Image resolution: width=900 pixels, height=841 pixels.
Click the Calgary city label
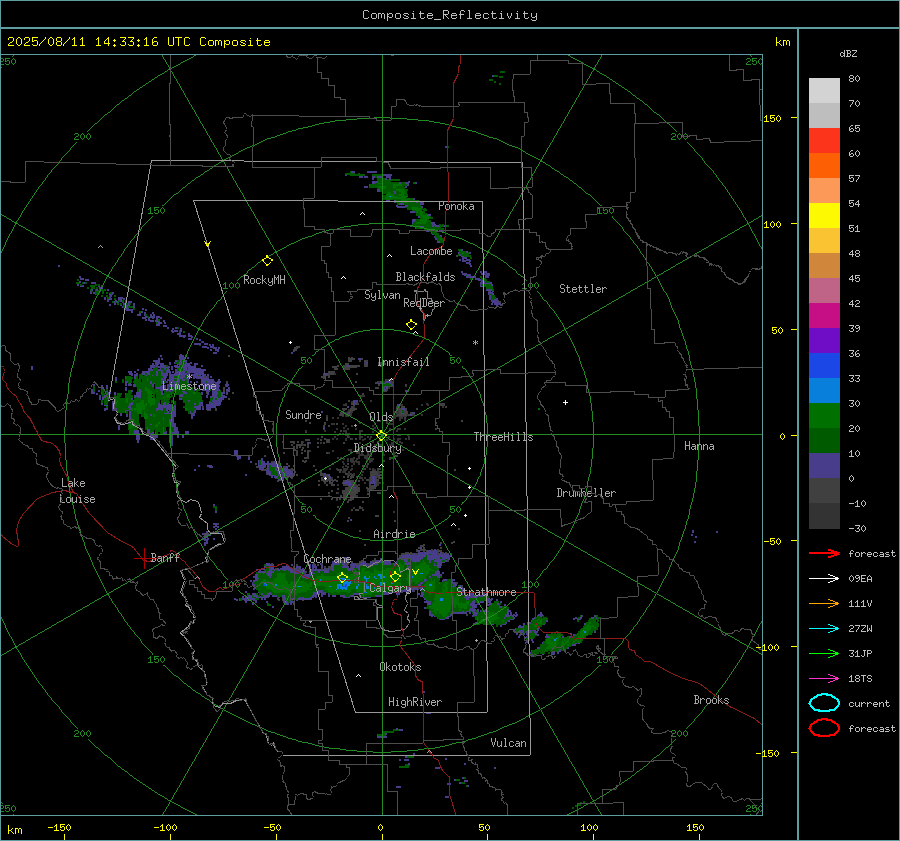tap(390, 588)
